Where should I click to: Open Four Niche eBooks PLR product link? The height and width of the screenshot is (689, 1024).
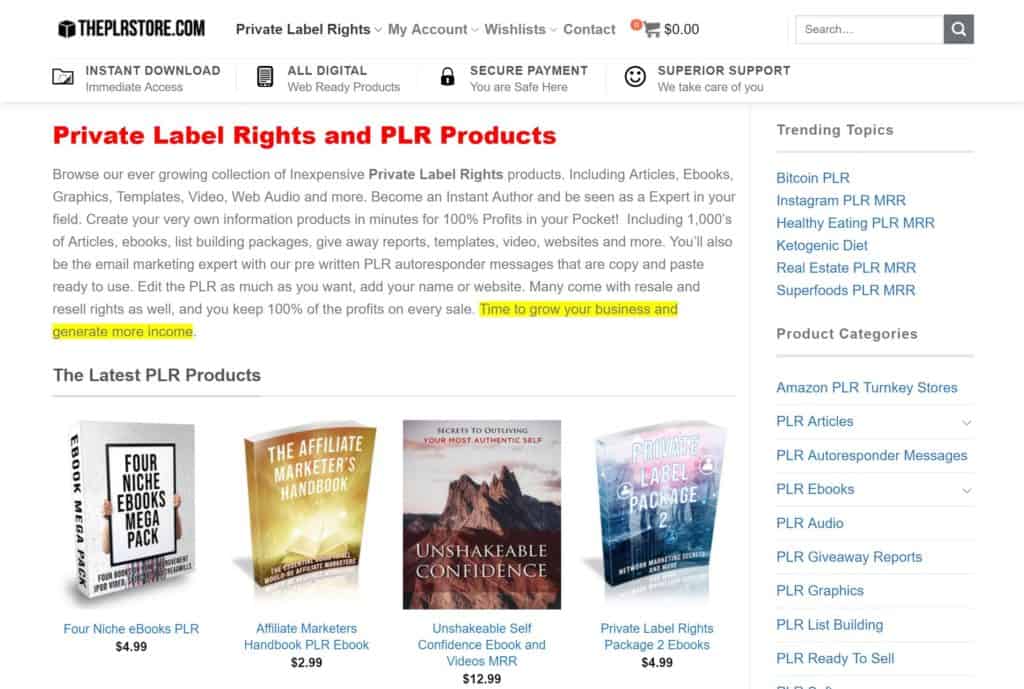[131, 629]
